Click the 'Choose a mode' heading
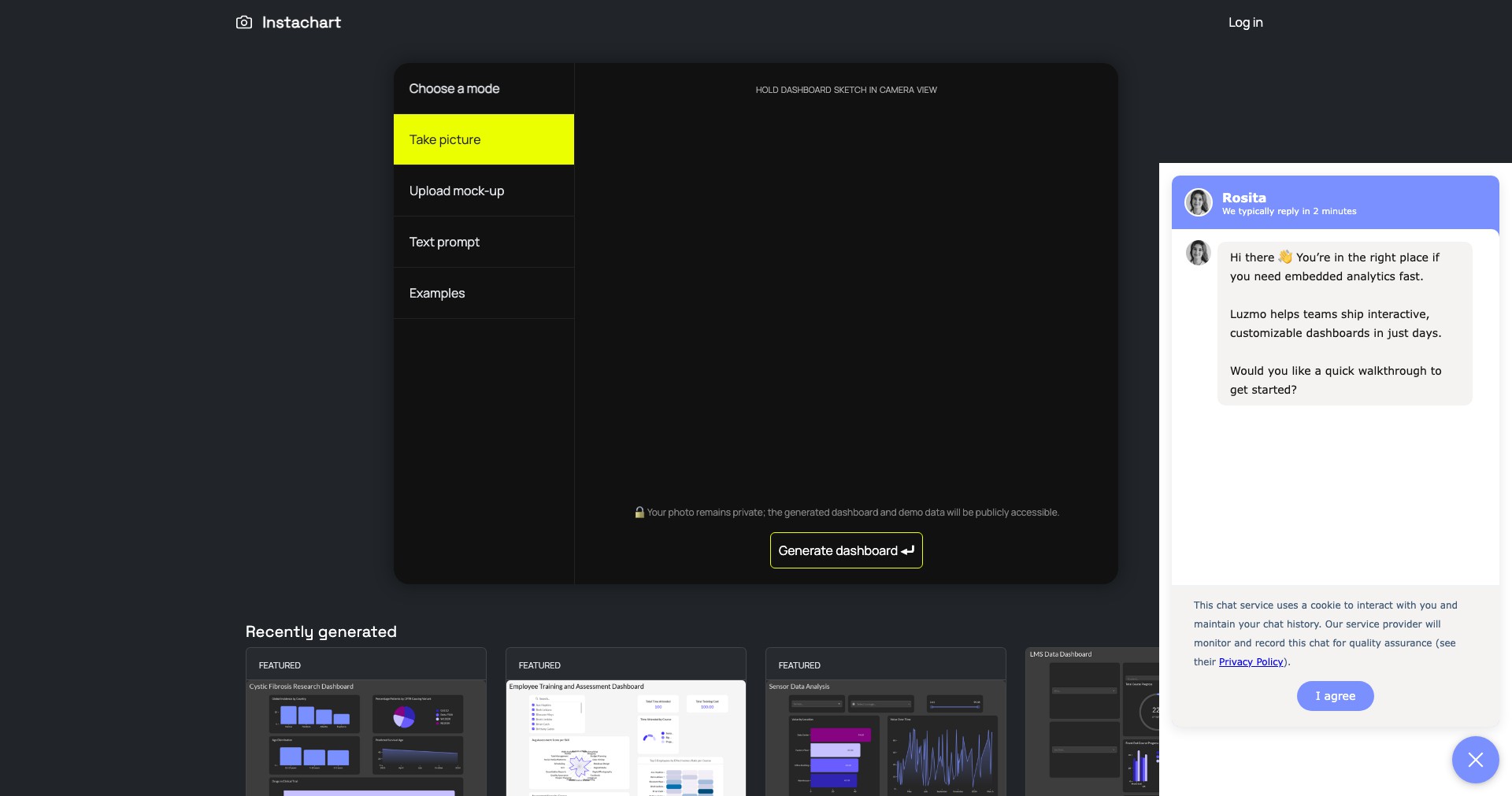 [454, 89]
